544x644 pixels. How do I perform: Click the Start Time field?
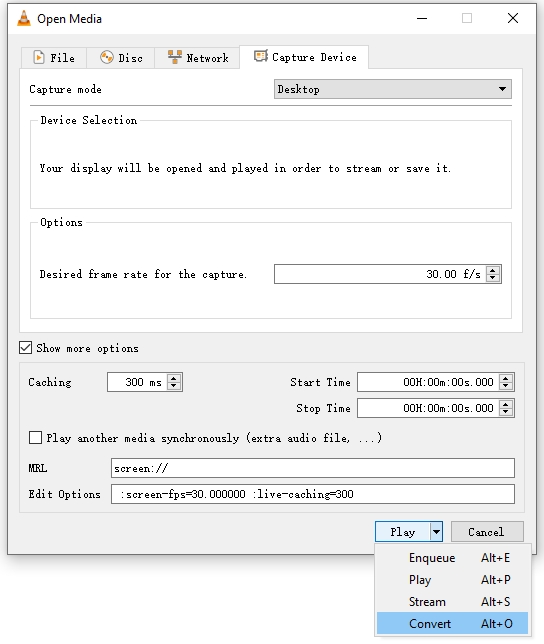[428, 382]
